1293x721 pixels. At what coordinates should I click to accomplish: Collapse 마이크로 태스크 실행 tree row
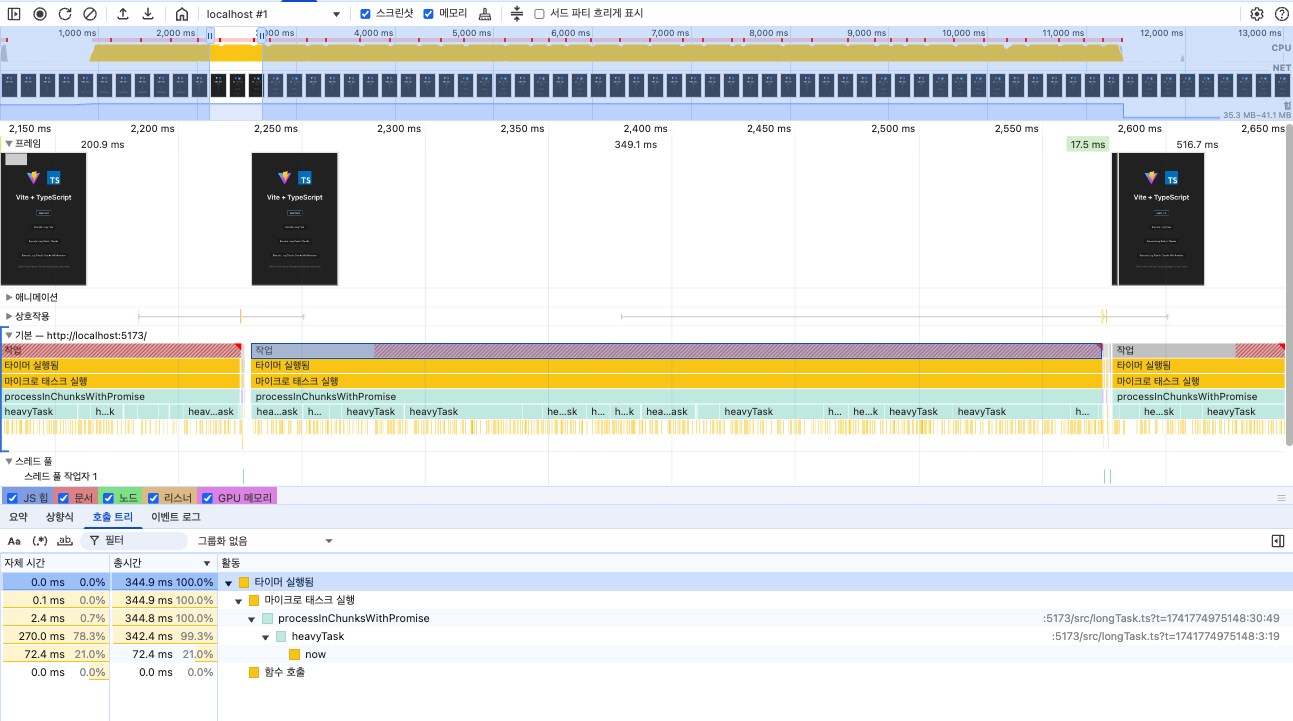pos(239,600)
